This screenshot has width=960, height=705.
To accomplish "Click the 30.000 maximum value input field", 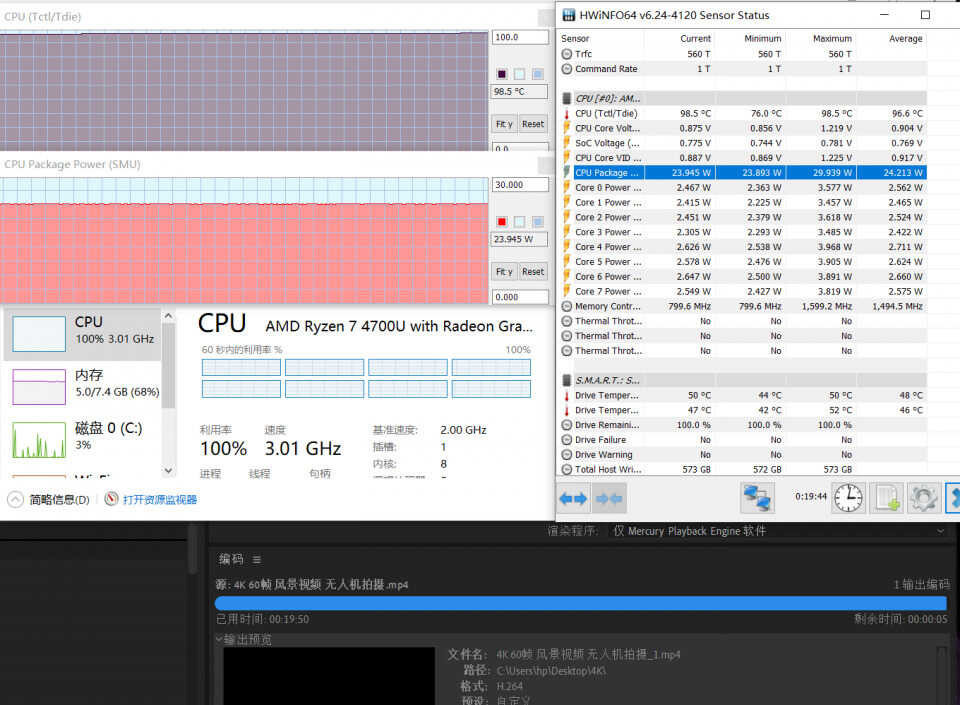I will [x=520, y=185].
